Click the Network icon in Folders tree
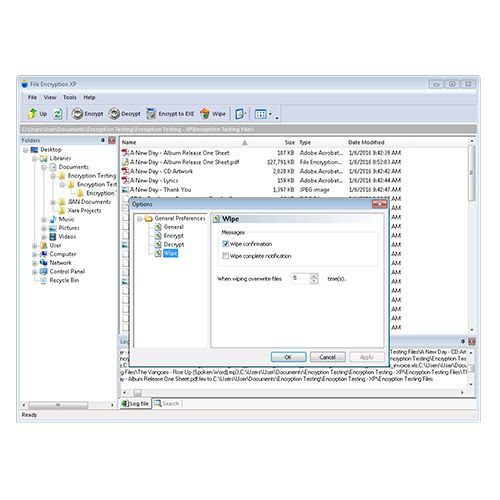 click(x=43, y=262)
